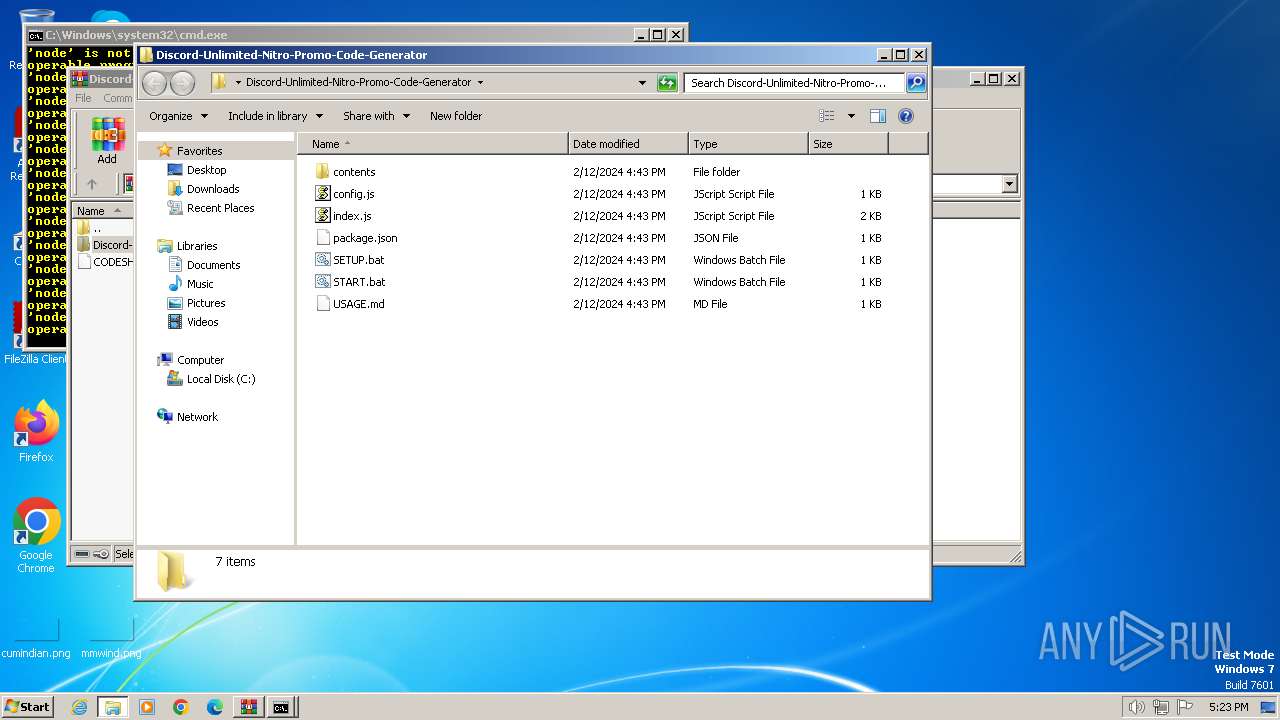Image resolution: width=1280 pixels, height=720 pixels.
Task: Sort files by Name column header
Action: tap(432, 144)
